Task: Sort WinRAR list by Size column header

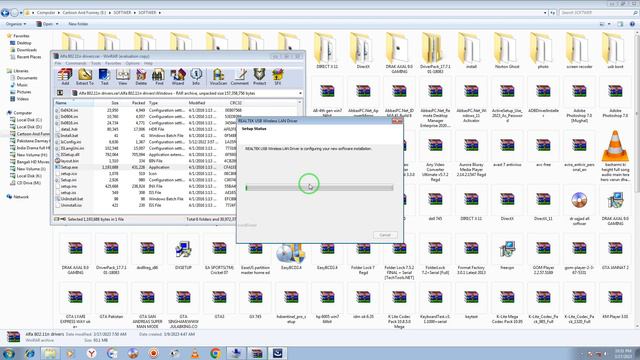Action: point(107,103)
